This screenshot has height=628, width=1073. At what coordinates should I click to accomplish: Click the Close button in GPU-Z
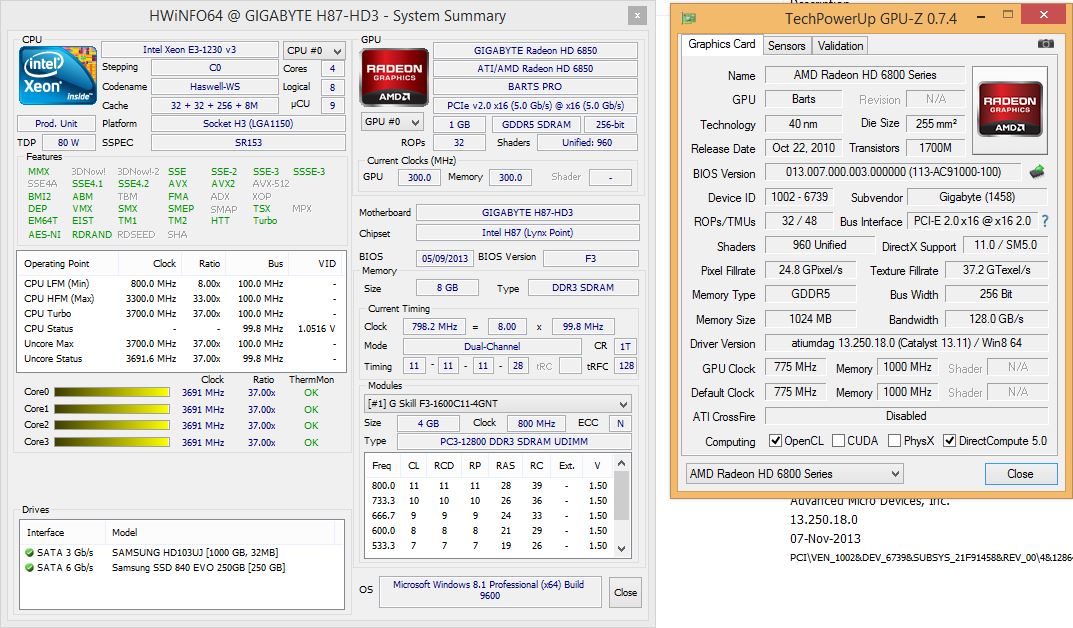(1020, 473)
